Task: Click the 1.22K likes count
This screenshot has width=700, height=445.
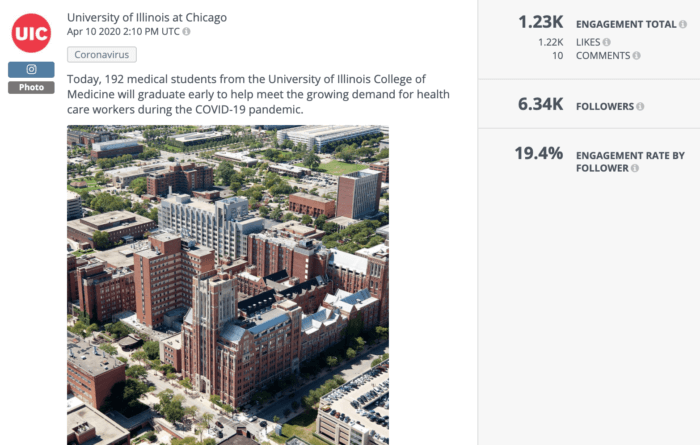Action: point(550,42)
